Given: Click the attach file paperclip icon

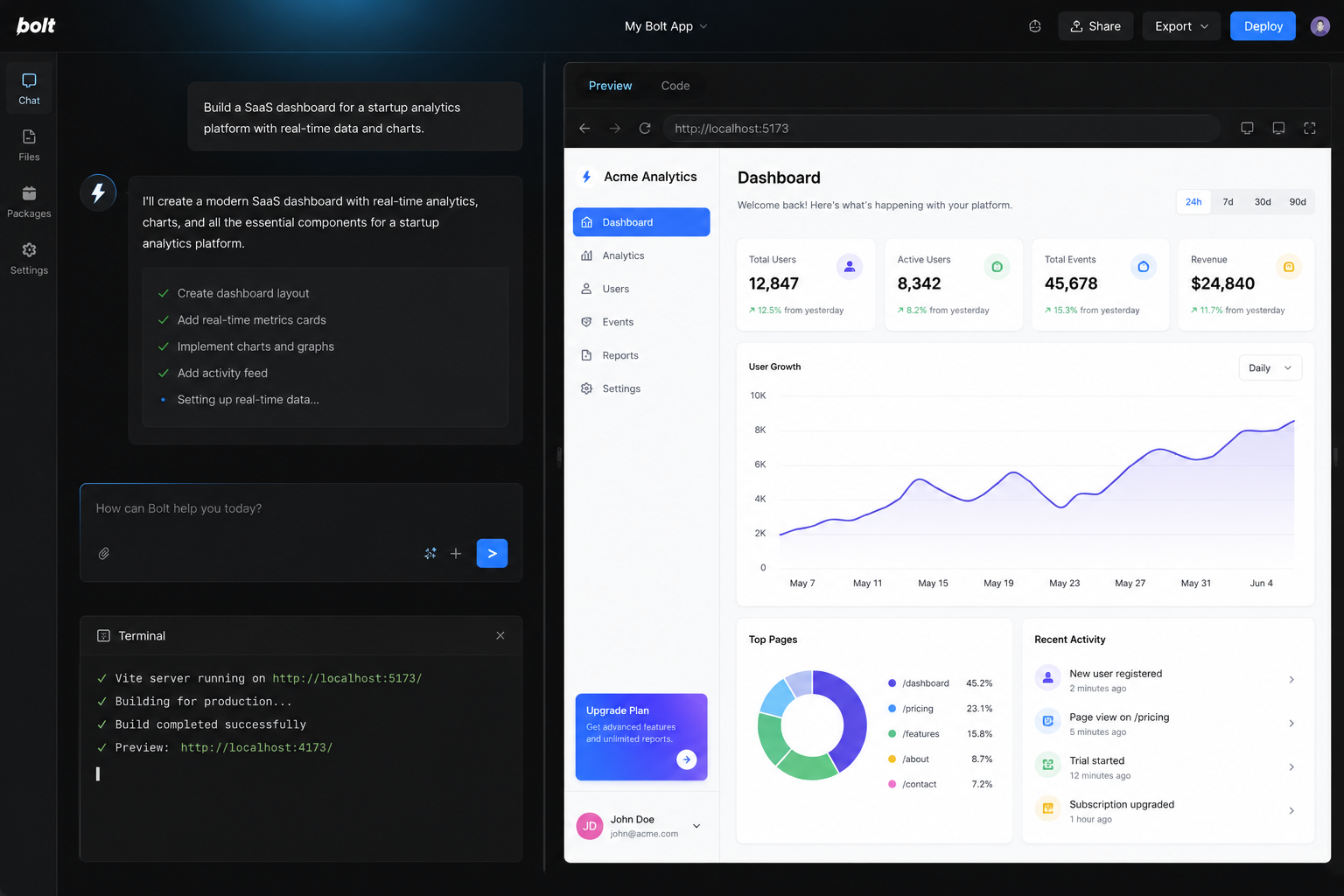Looking at the screenshot, I should (104, 554).
